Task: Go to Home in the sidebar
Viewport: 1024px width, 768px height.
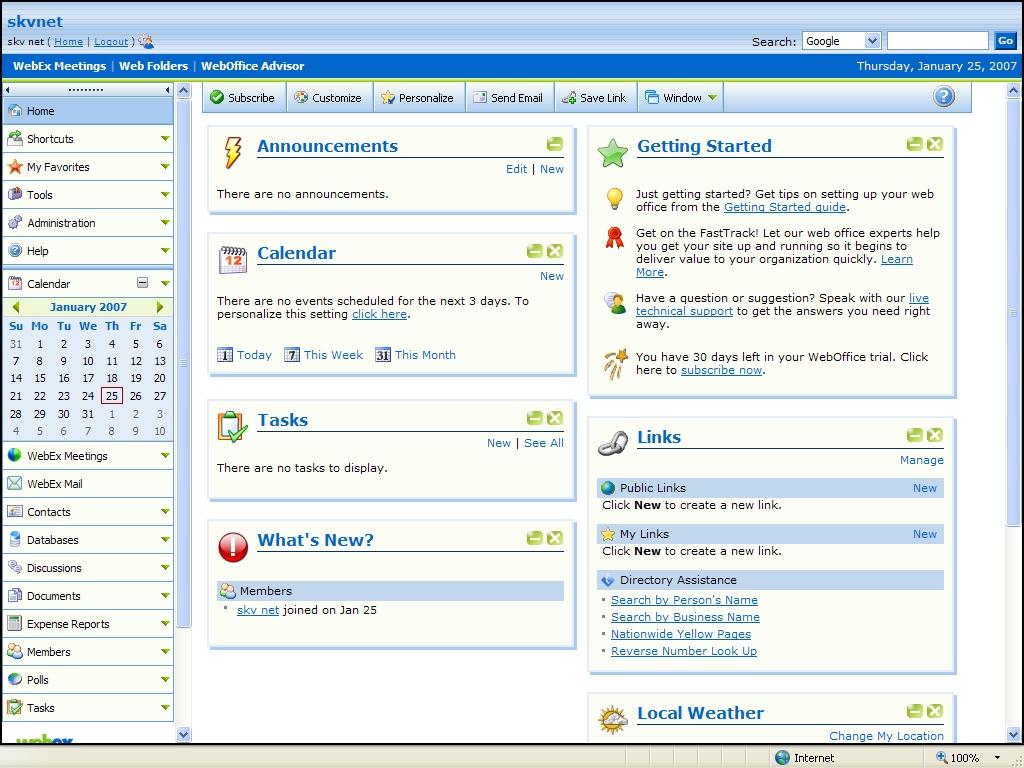Action: [88, 111]
